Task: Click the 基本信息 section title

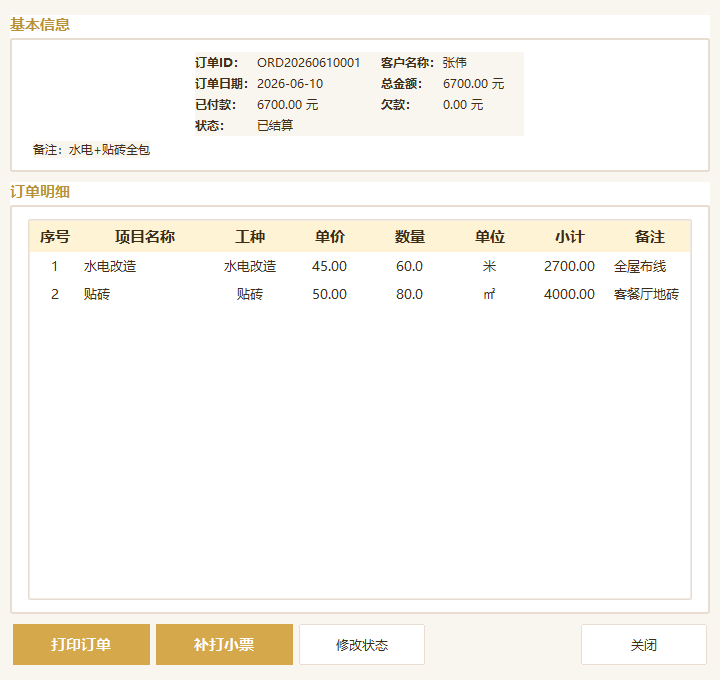Action: tap(40, 25)
